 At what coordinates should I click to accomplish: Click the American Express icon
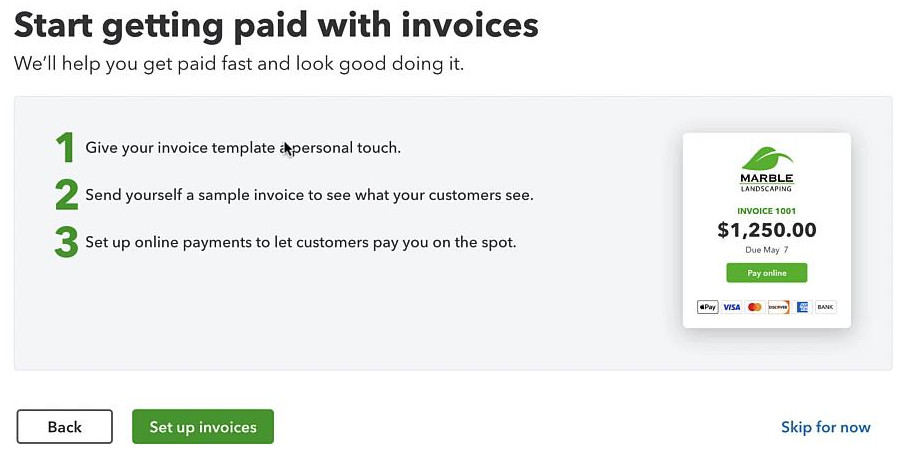802,307
